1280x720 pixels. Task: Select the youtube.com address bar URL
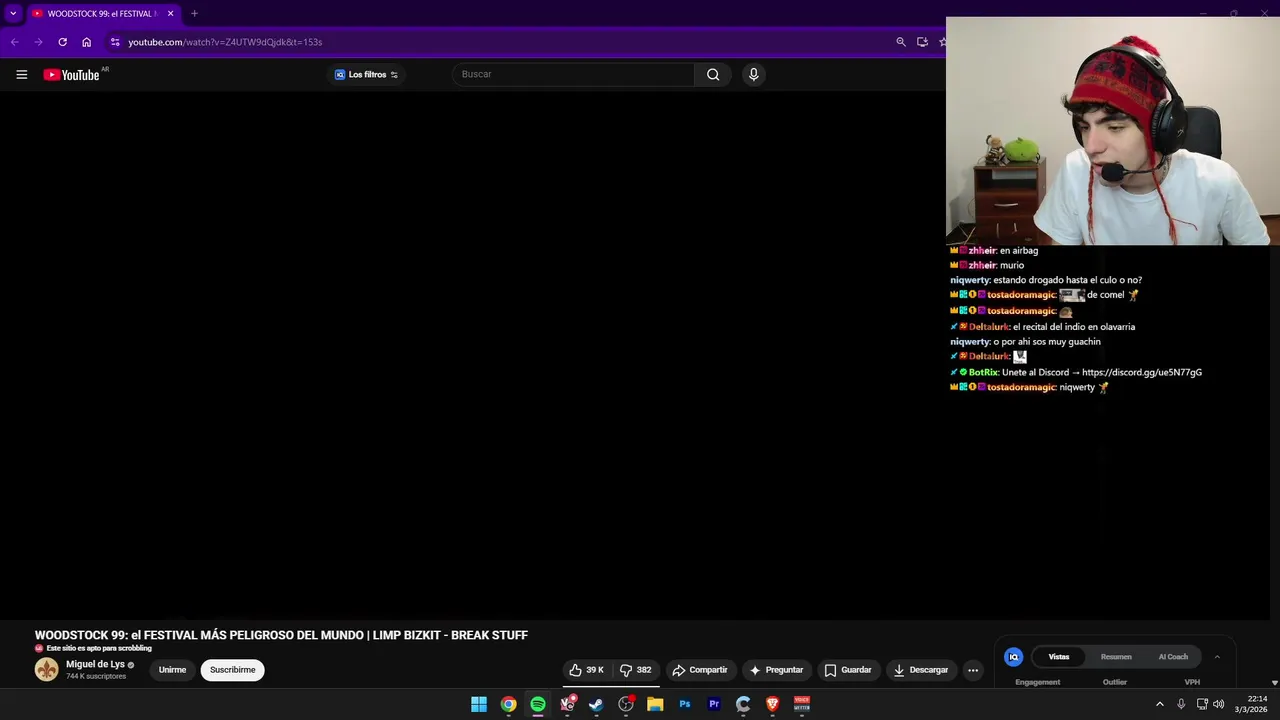(225, 42)
